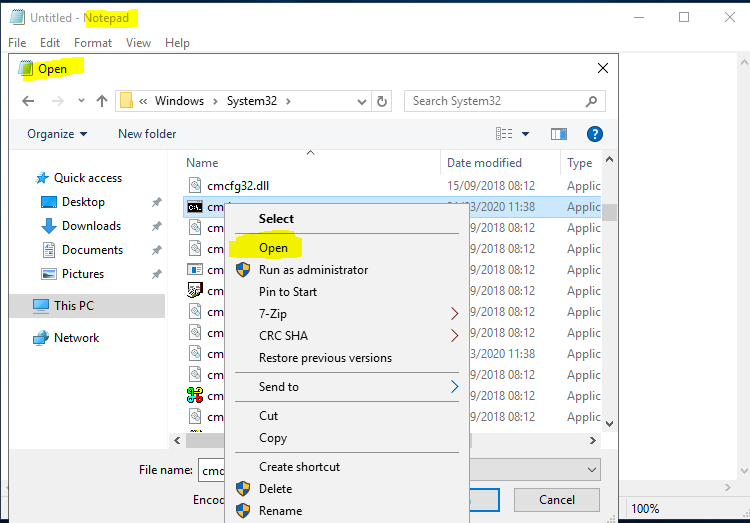Click horizontal scroll right arrow
The width and height of the screenshot is (750, 523).
tap(593, 440)
